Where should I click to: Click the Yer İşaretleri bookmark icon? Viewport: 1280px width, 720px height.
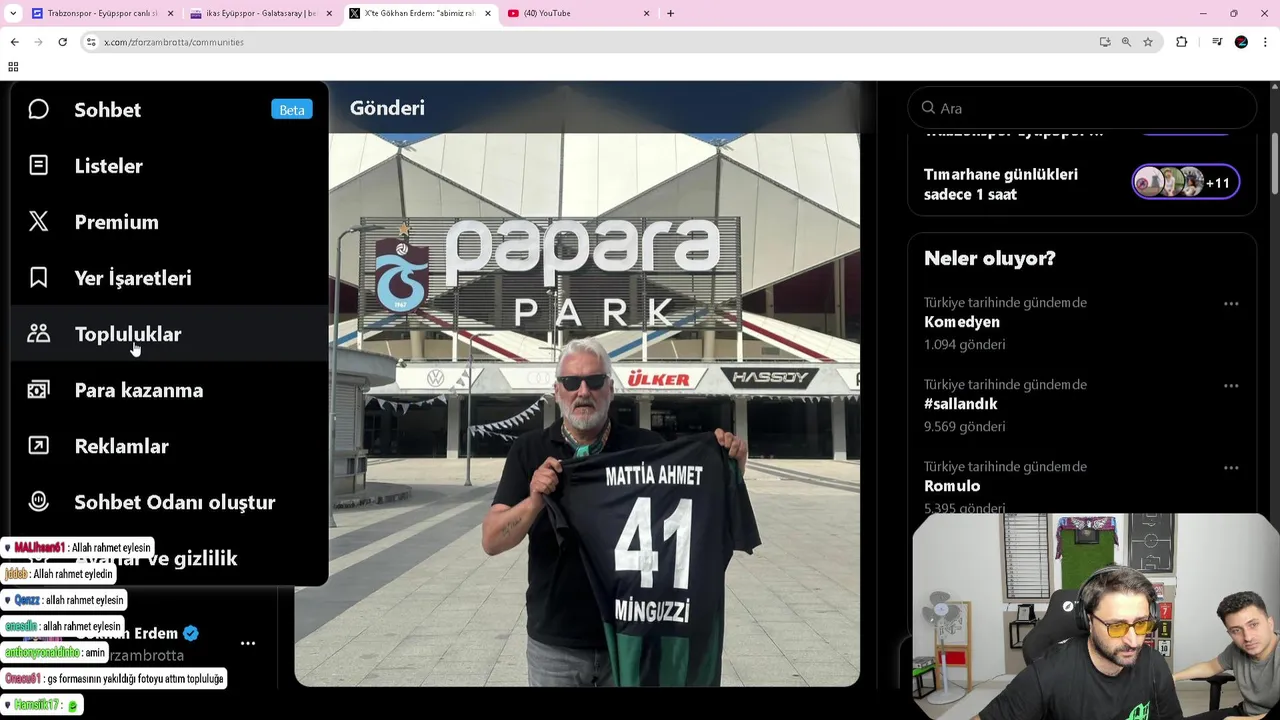[38, 277]
